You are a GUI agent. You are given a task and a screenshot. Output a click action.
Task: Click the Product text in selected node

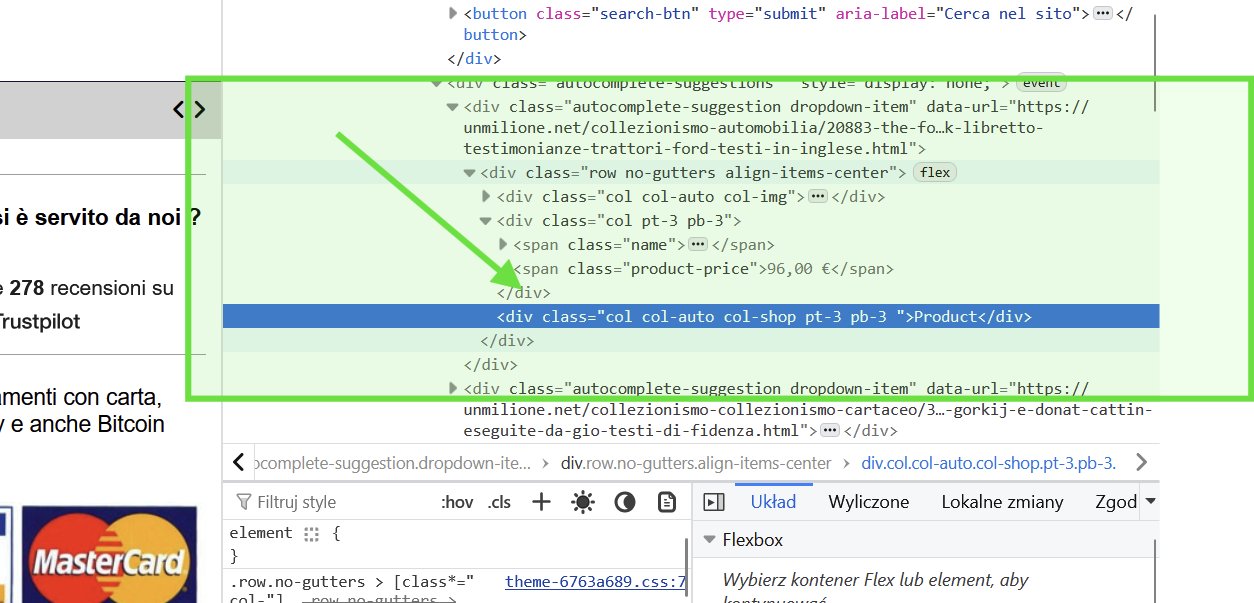tap(945, 317)
